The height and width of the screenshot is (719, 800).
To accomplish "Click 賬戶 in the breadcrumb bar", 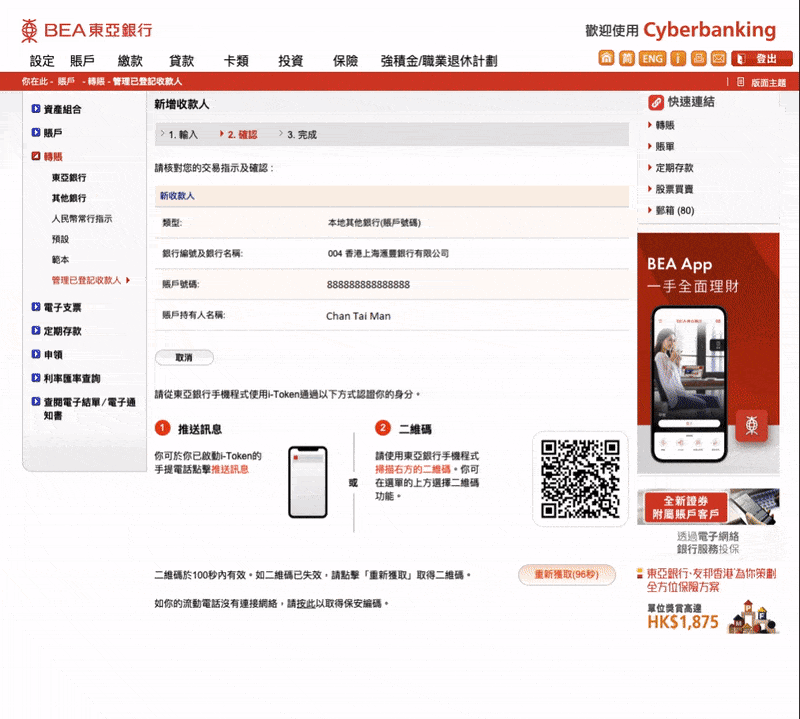I will point(66,82).
